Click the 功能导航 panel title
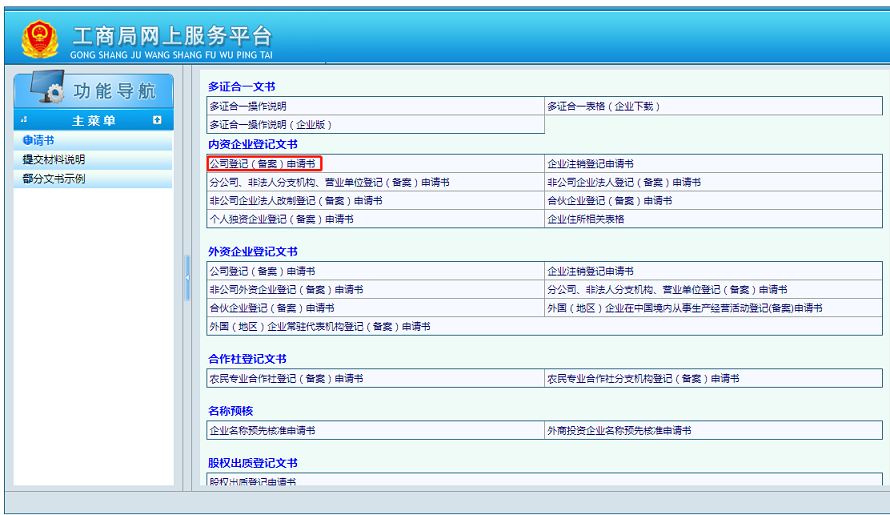890x515 pixels. click(115, 91)
